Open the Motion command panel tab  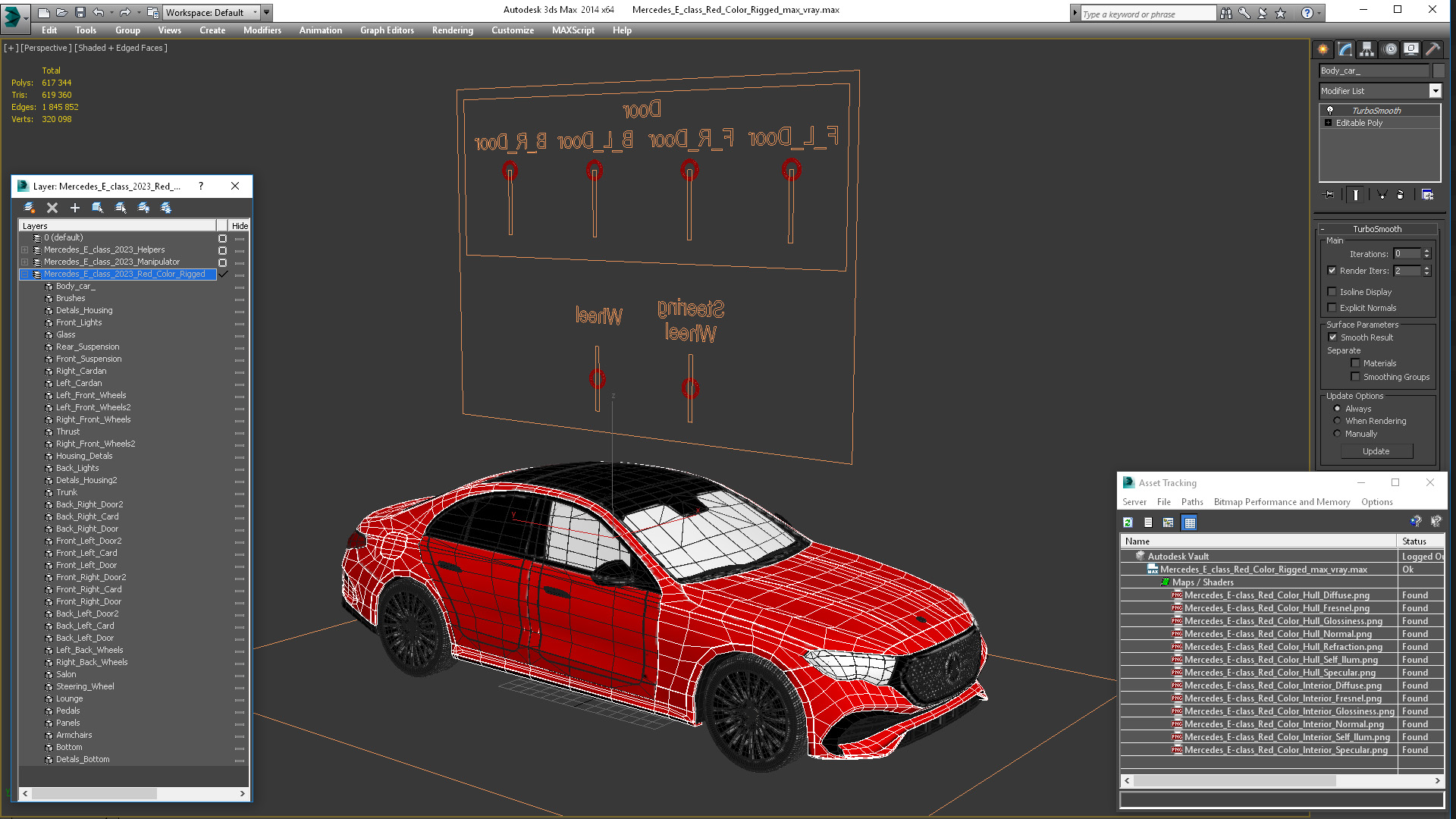tap(1390, 49)
